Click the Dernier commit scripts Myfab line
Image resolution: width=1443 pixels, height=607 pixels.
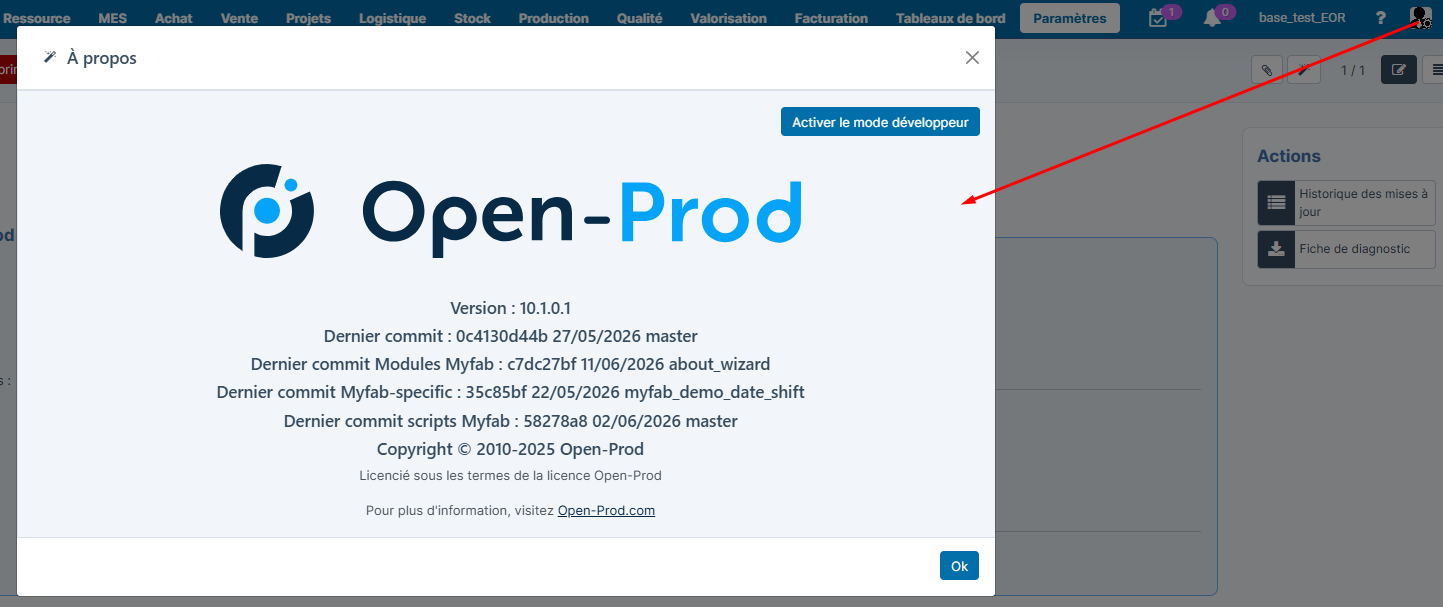pos(510,421)
